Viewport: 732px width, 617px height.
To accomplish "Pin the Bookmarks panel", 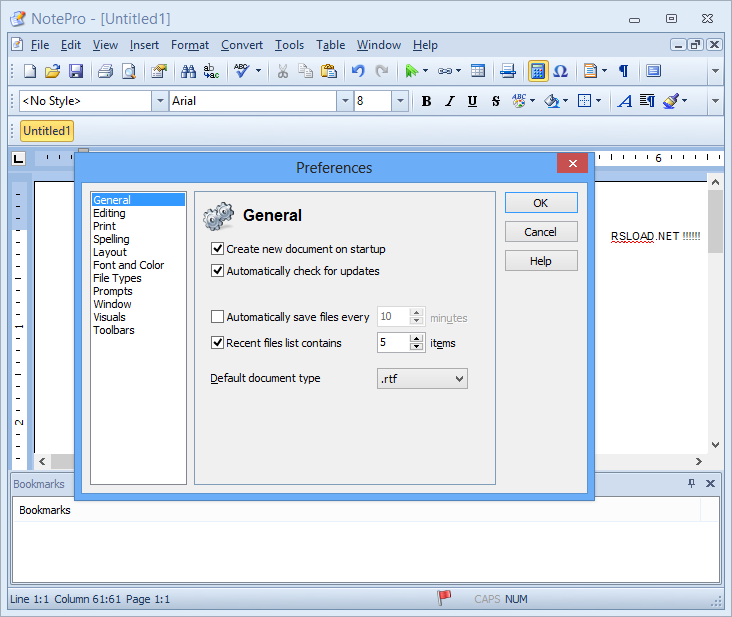I will click(x=691, y=484).
